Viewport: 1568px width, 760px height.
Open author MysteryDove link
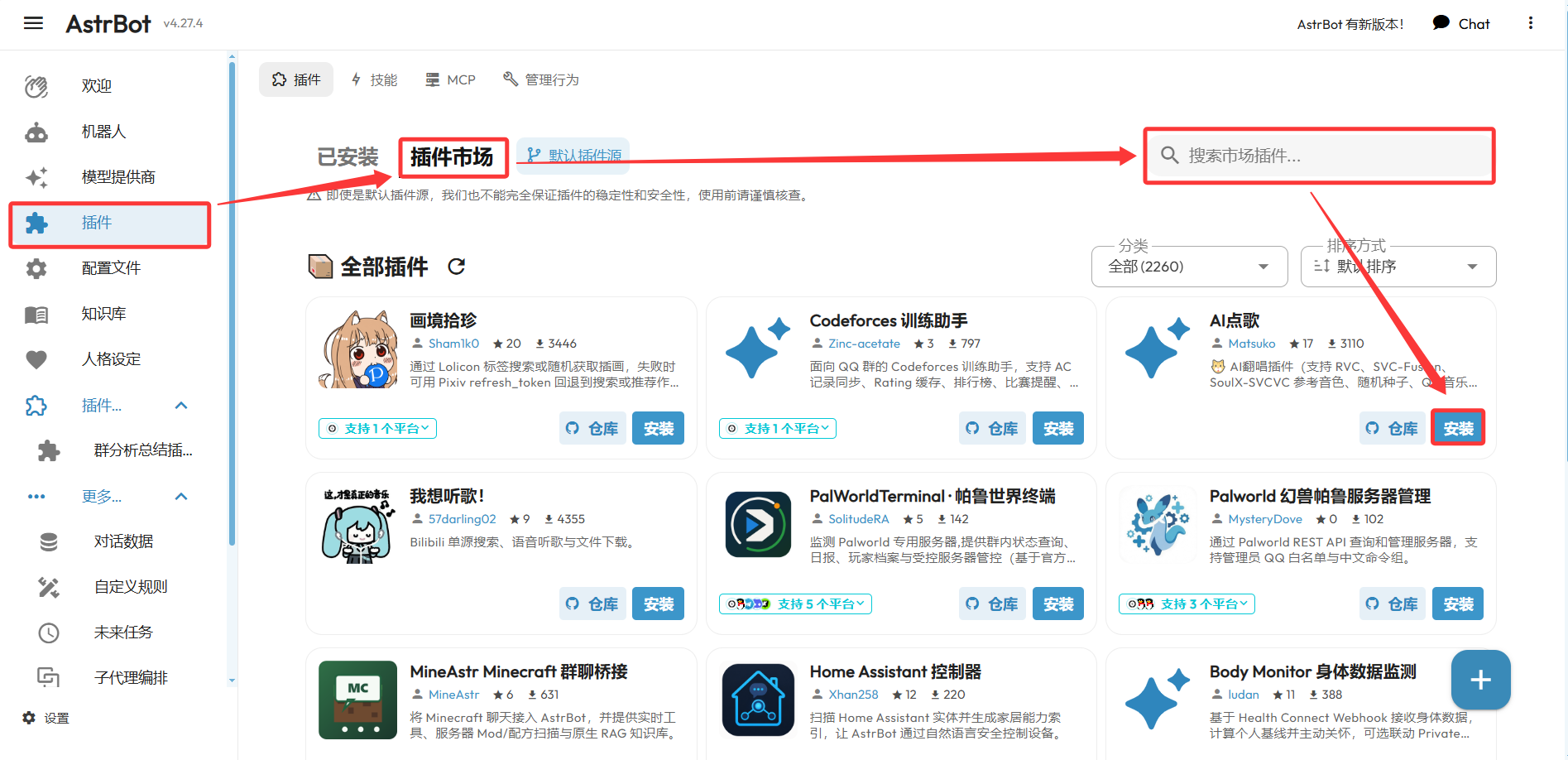[1264, 519]
